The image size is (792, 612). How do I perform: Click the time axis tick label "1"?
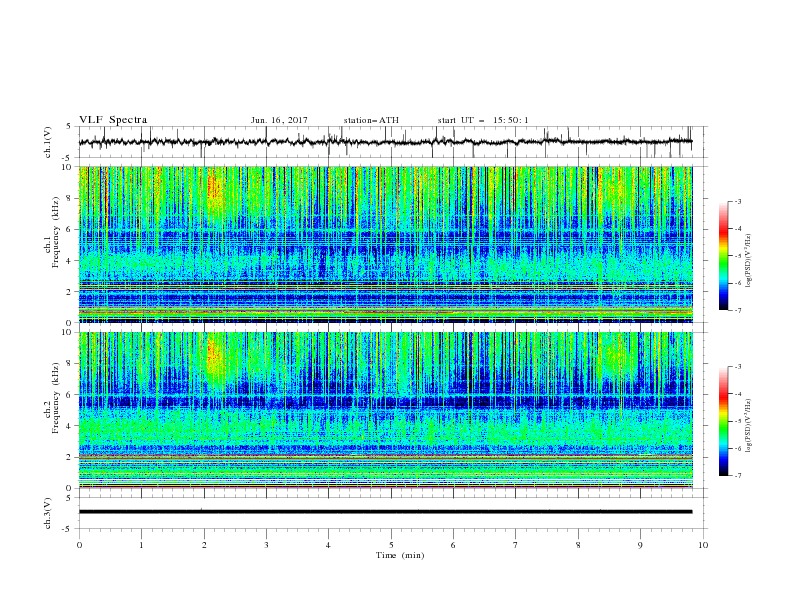(141, 545)
